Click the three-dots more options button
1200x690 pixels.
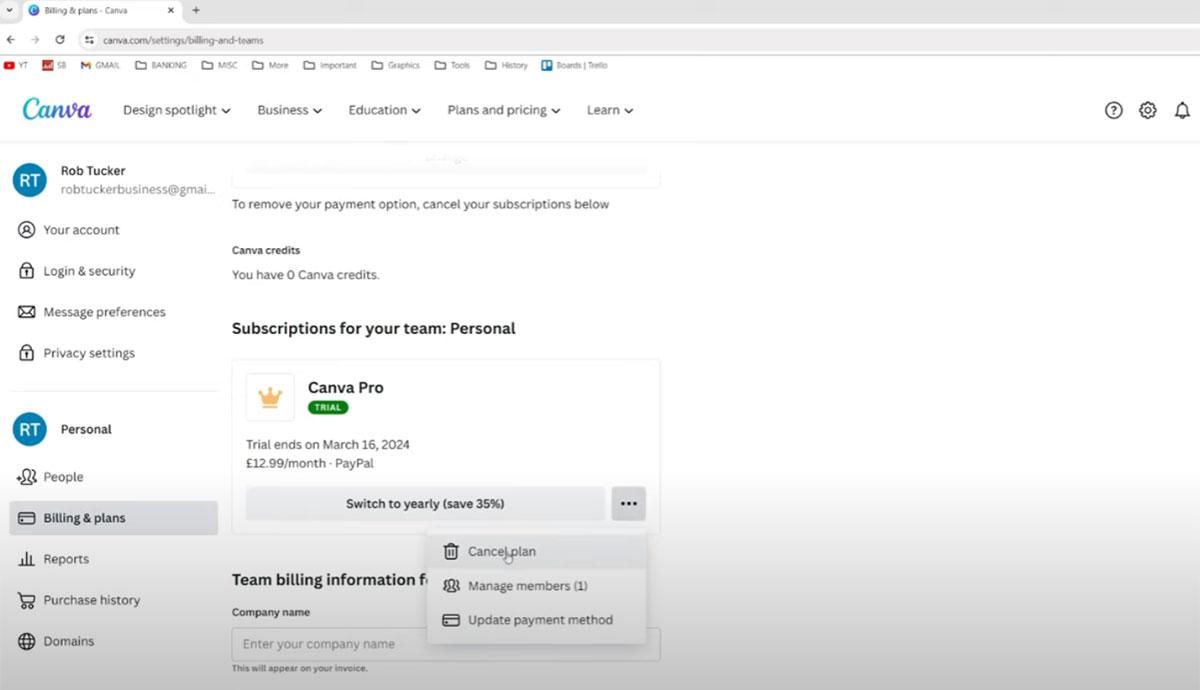coord(628,504)
